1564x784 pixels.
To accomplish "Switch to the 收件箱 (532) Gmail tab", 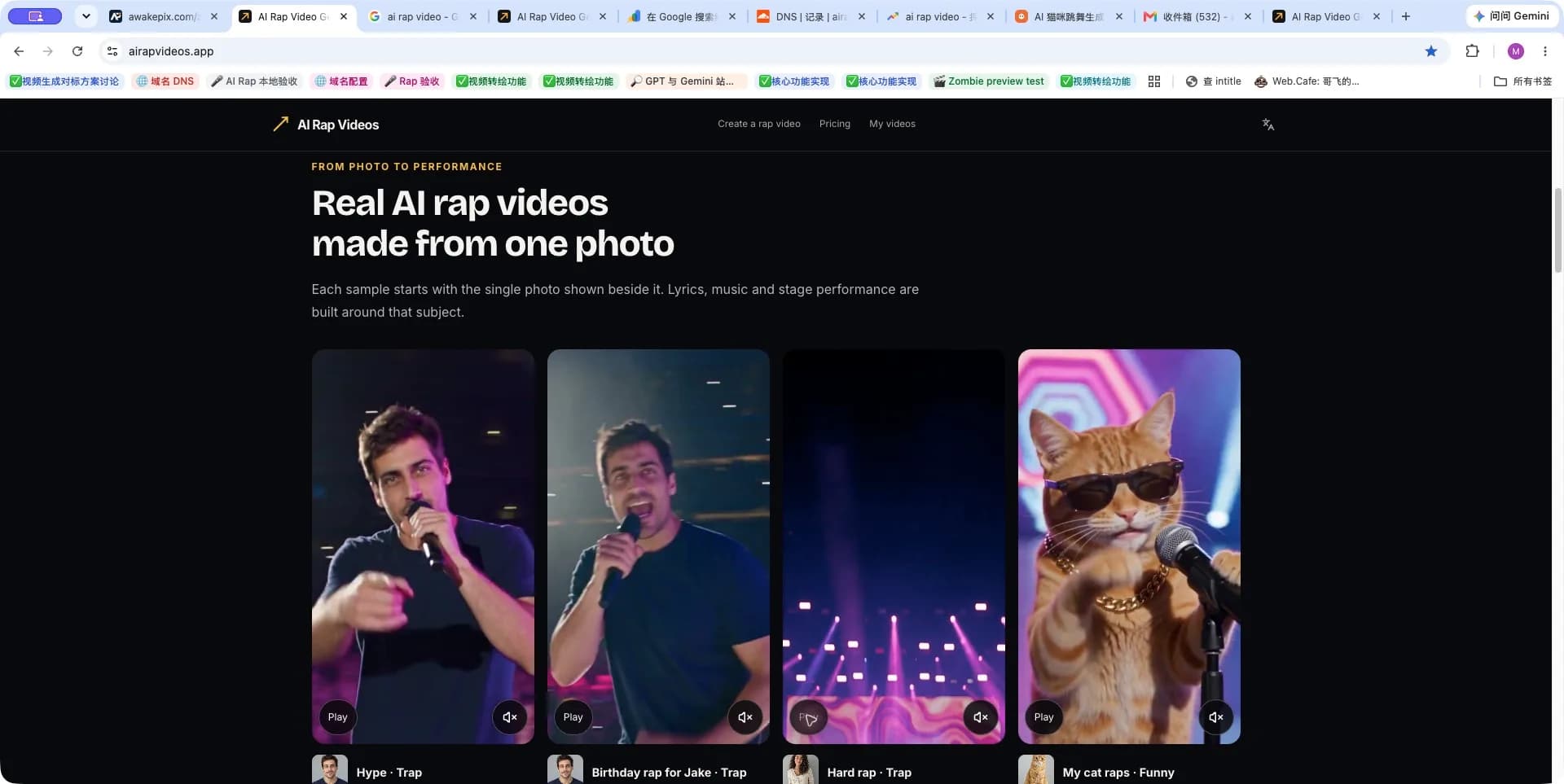I will [x=1196, y=16].
